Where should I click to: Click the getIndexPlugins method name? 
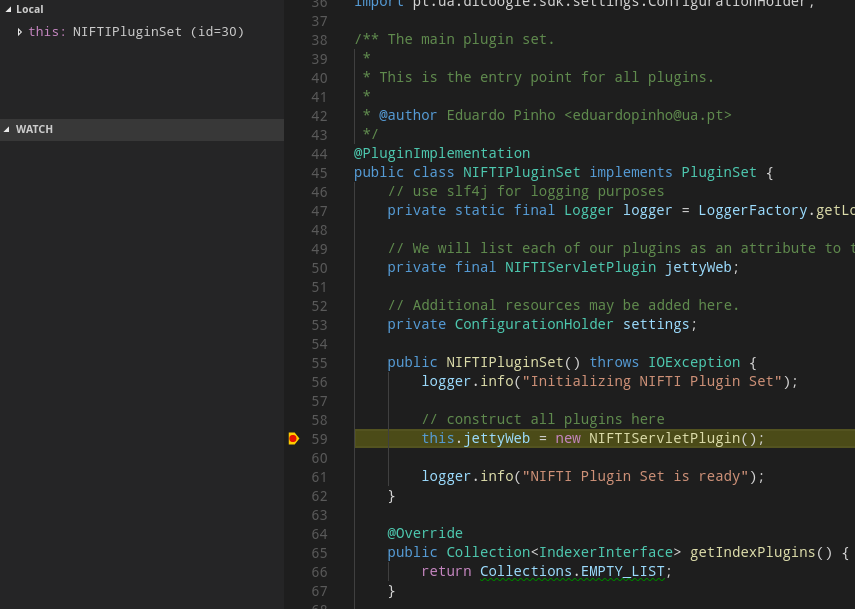click(752, 552)
